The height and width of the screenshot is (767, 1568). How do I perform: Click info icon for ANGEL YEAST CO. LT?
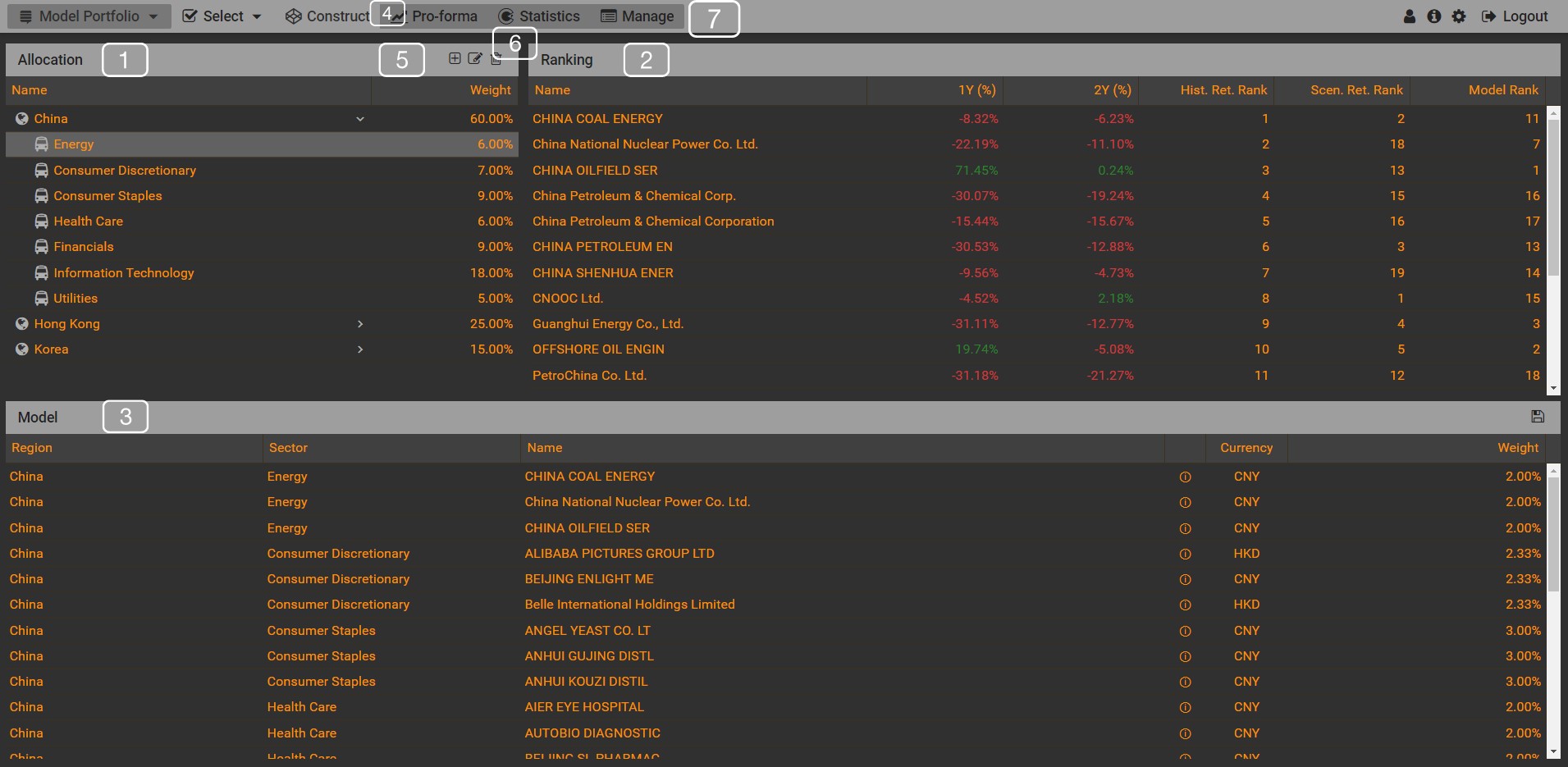click(x=1185, y=631)
